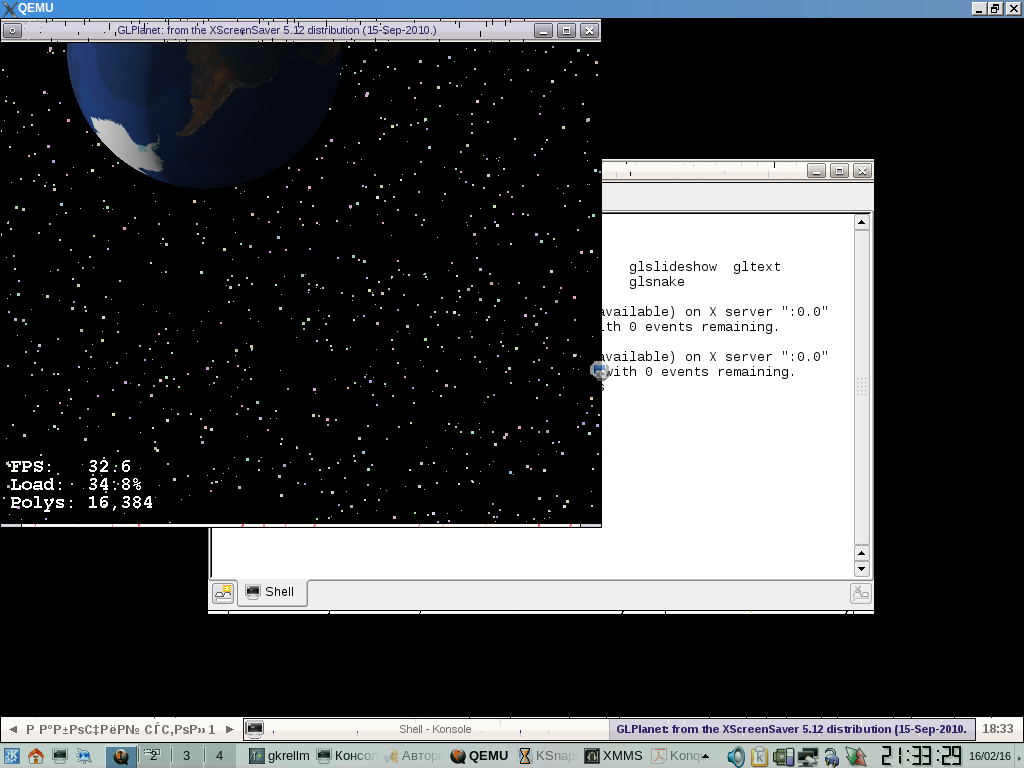The width and height of the screenshot is (1024, 768).
Task: Switch to virtual desktop 2
Action: point(153,756)
